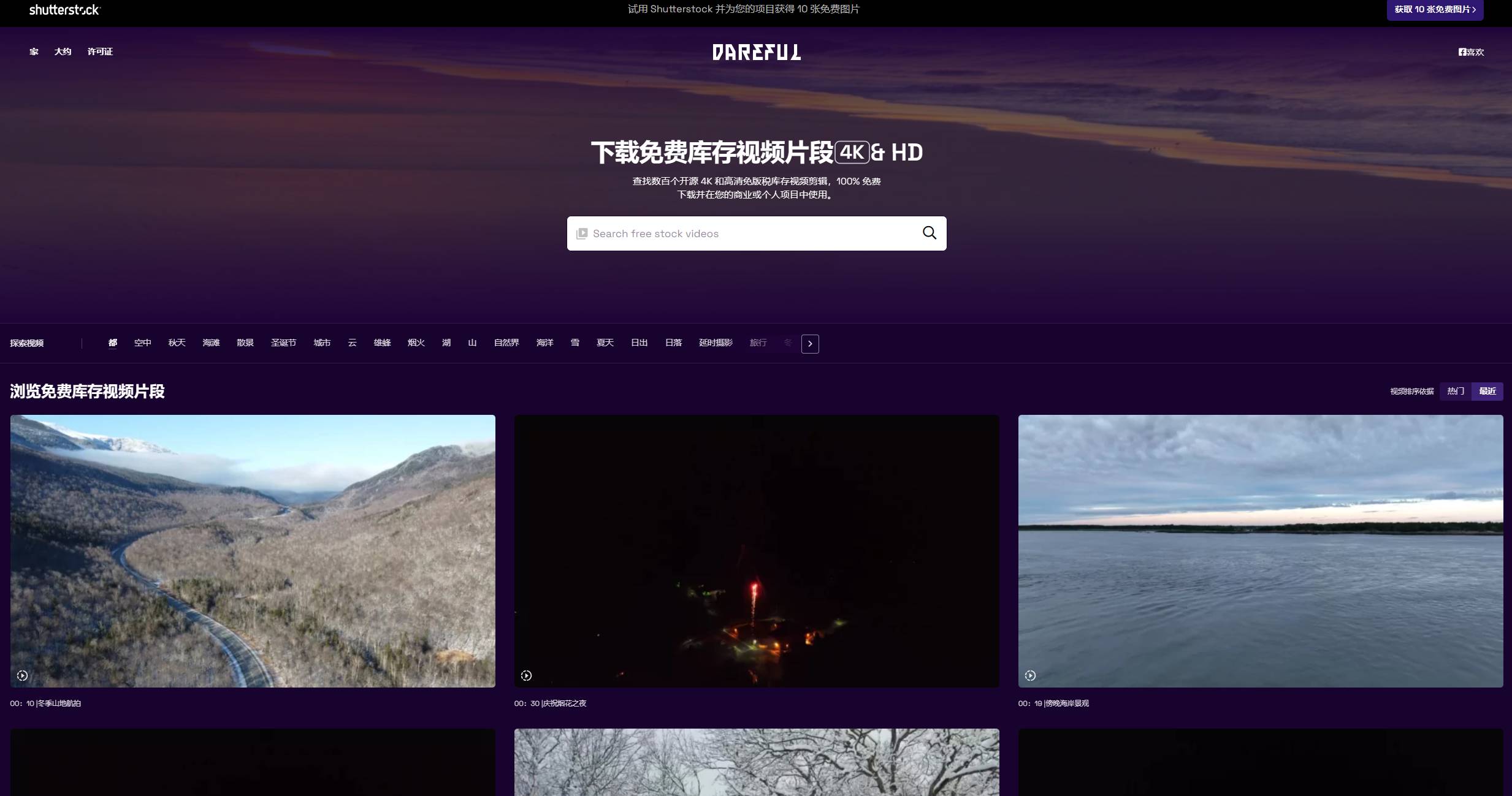Click play icon on 庆祝烟花之夜 video
The width and height of the screenshot is (1512, 796).
[x=526, y=675]
